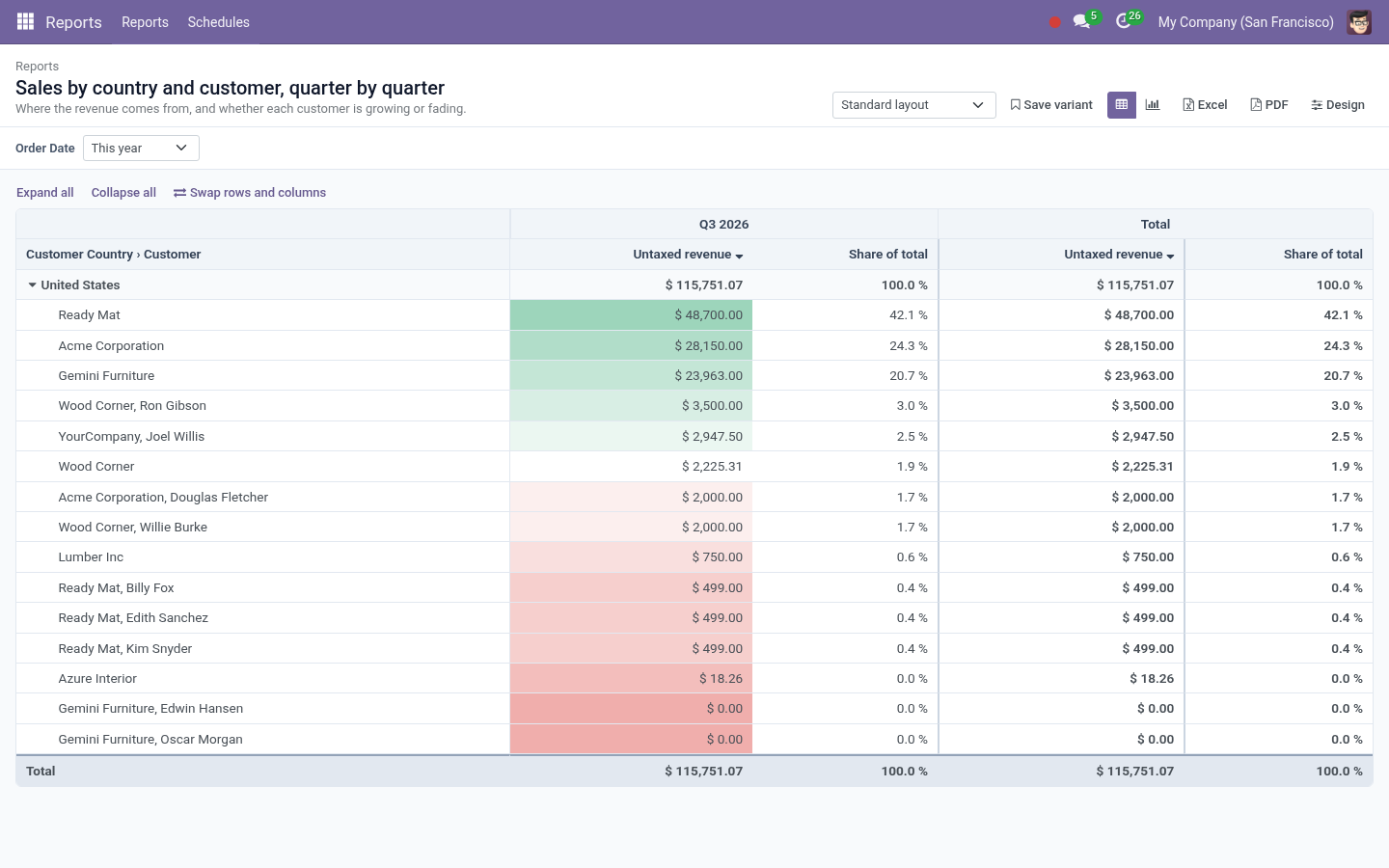Click the Reports app title

point(73,22)
